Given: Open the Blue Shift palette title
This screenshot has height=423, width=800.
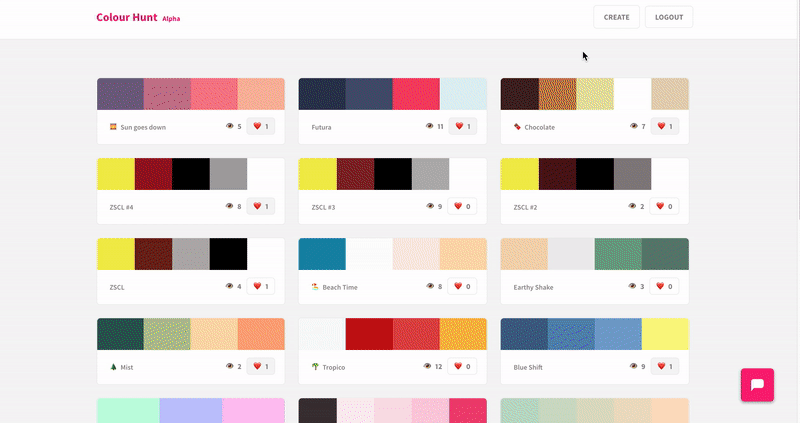Looking at the screenshot, I should (528, 367).
